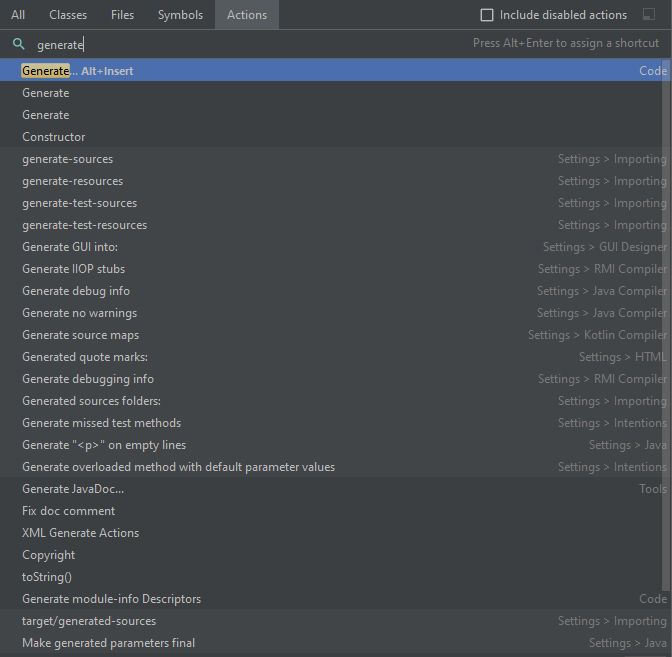Choose the toString() action

[335, 577]
